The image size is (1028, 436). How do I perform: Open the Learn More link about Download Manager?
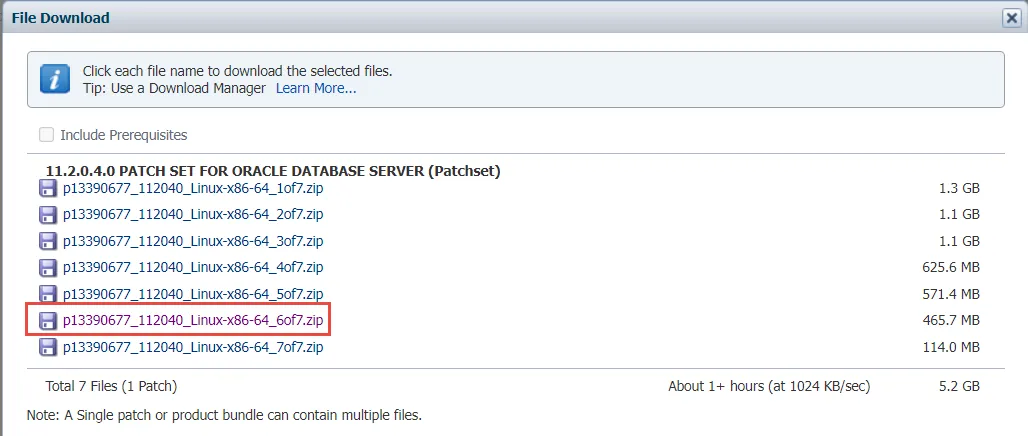click(x=316, y=88)
